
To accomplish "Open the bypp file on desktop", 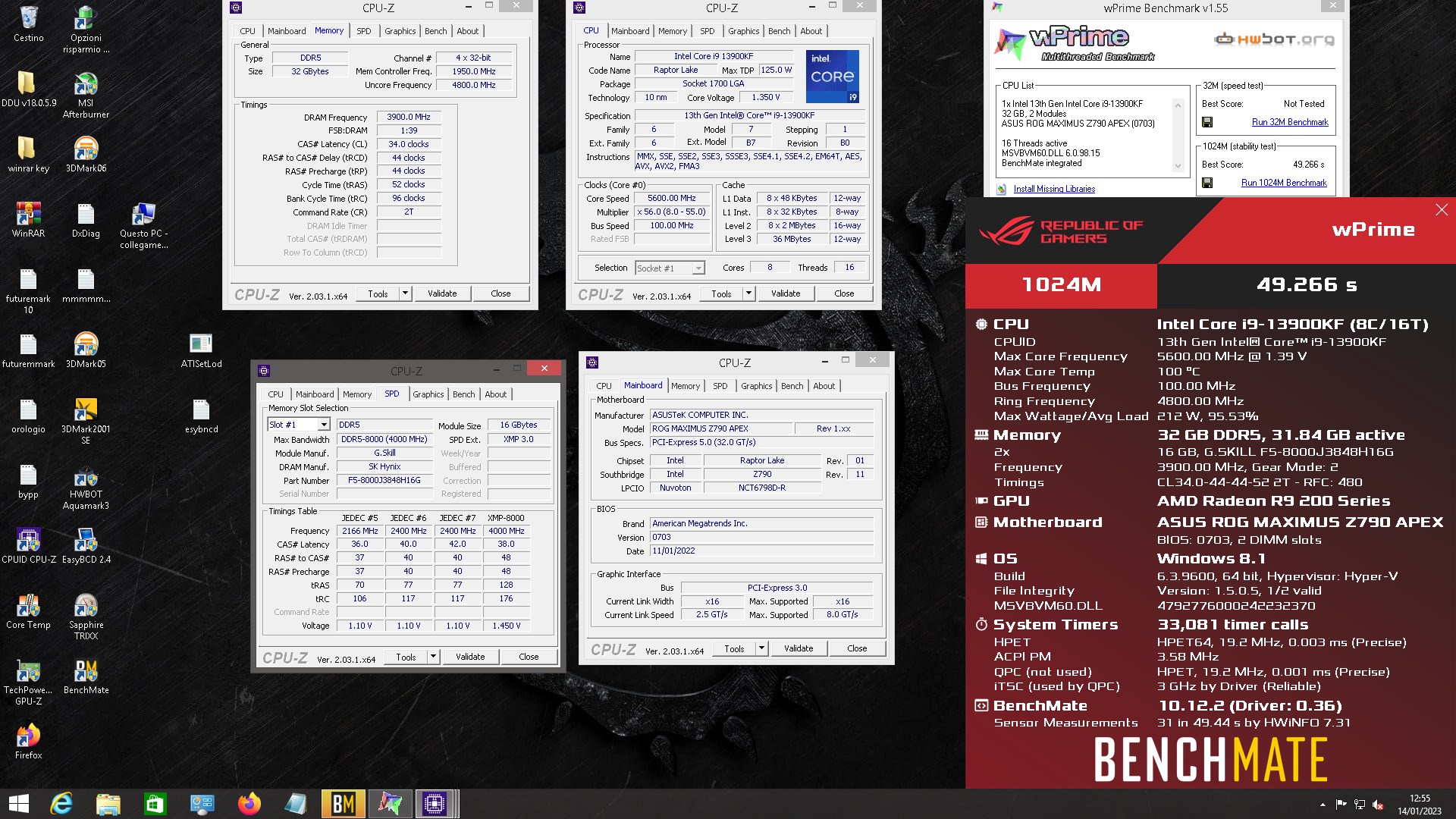I will (x=28, y=480).
